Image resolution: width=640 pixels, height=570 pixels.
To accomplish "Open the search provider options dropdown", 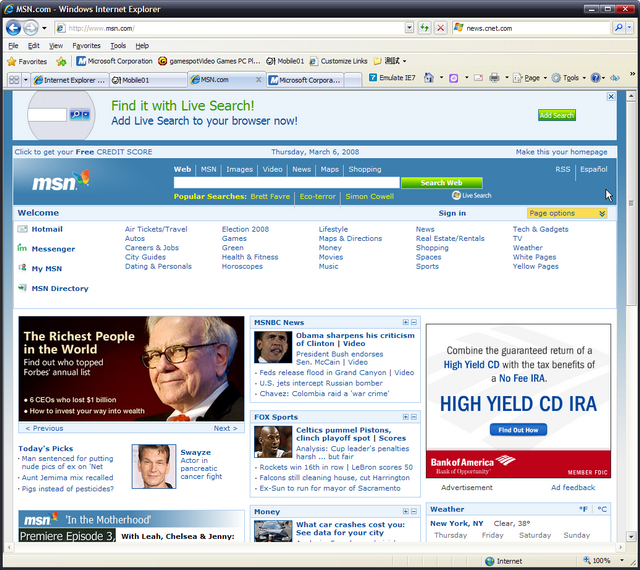I will click(x=629, y=28).
